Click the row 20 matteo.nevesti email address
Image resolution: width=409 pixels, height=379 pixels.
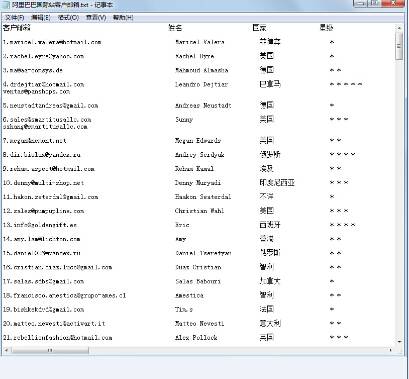54,324
